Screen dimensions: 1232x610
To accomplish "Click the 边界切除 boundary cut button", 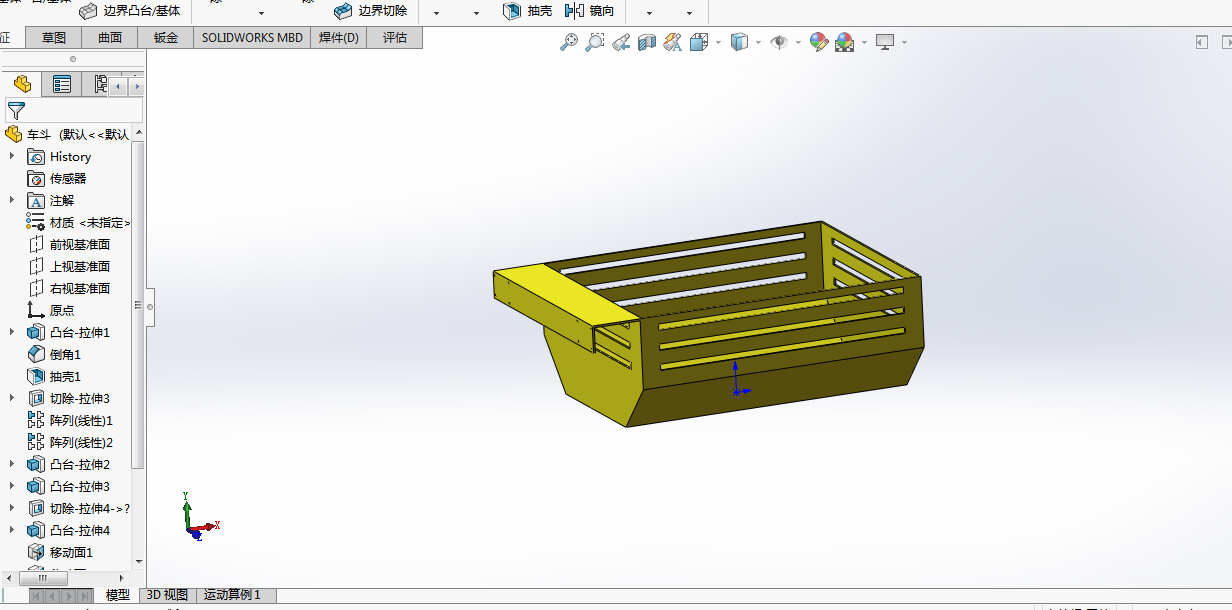I will pyautogui.click(x=370, y=11).
